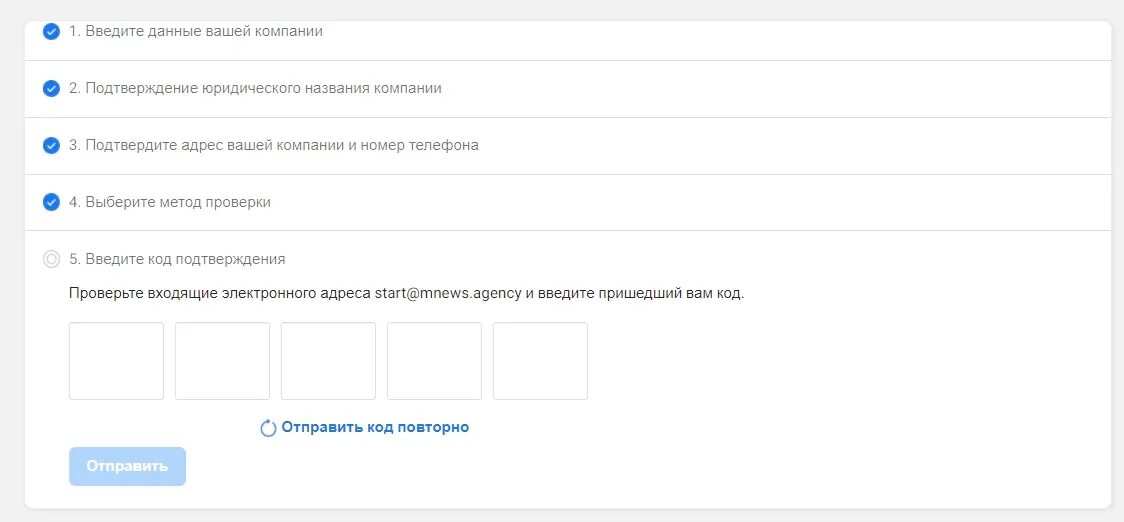Viewport: 1124px width, 522px height.
Task: Click the empty circle indicator for step 5
Action: 51,259
